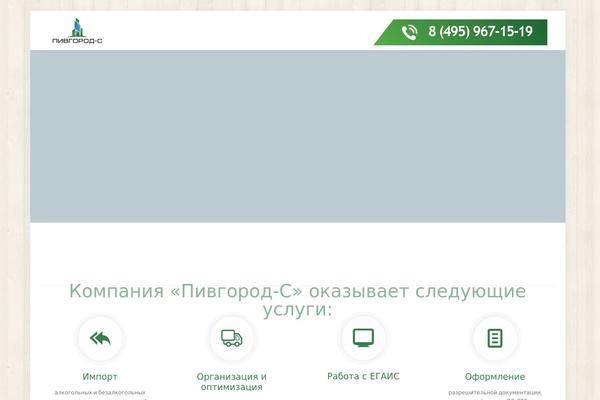Image resolution: width=600 pixels, height=400 pixels.
Task: Call the number 8 (495) 967-15-19
Action: point(480,31)
